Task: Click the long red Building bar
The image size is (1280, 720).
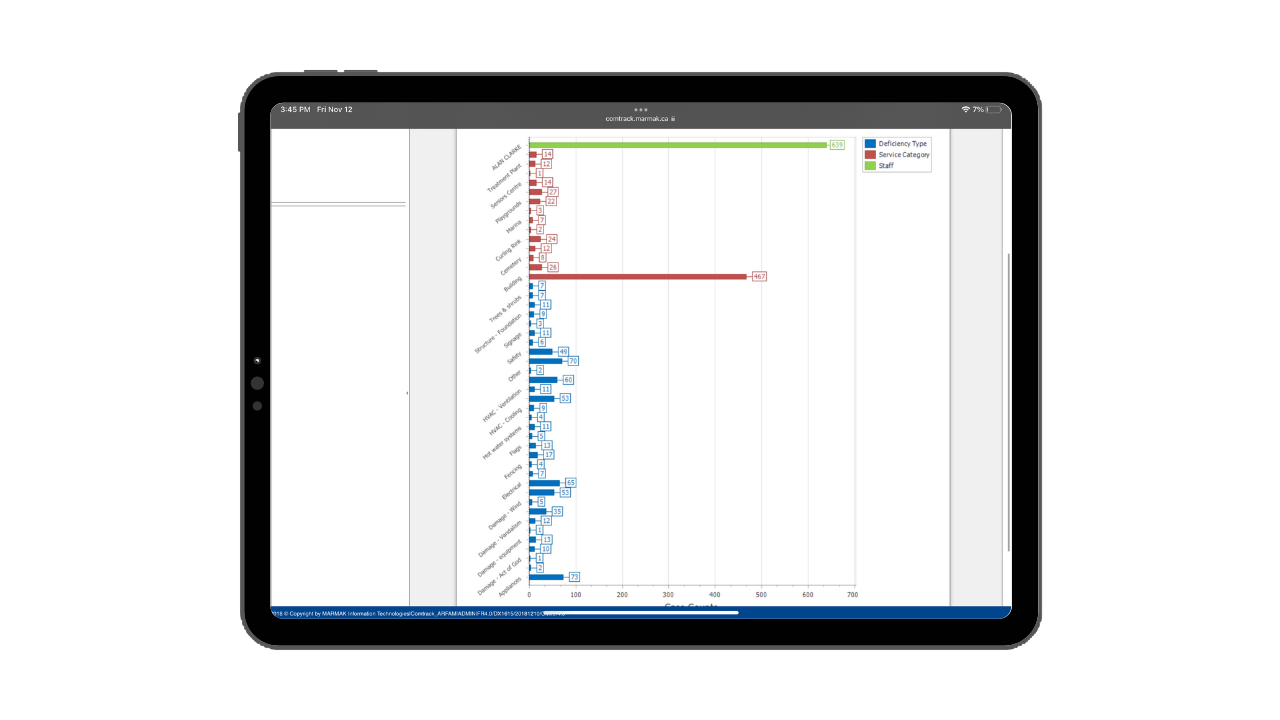Action: tap(638, 276)
